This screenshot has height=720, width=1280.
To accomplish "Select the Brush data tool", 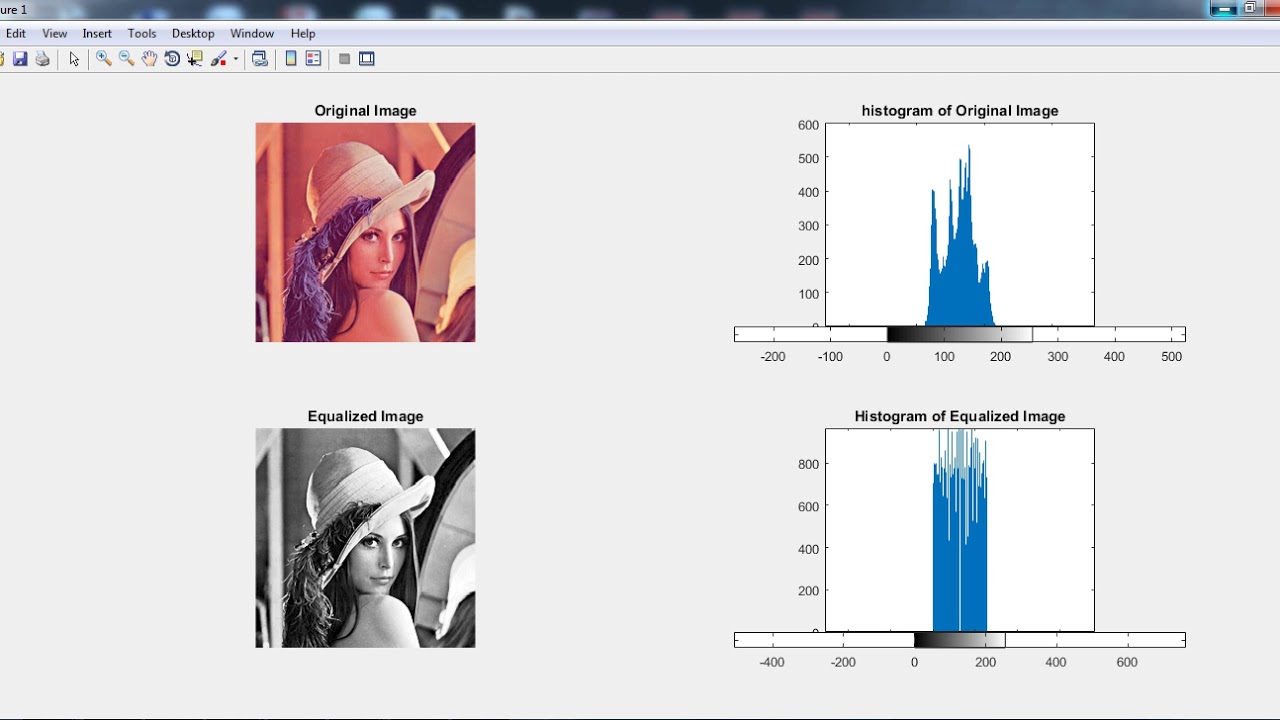I will click(218, 59).
